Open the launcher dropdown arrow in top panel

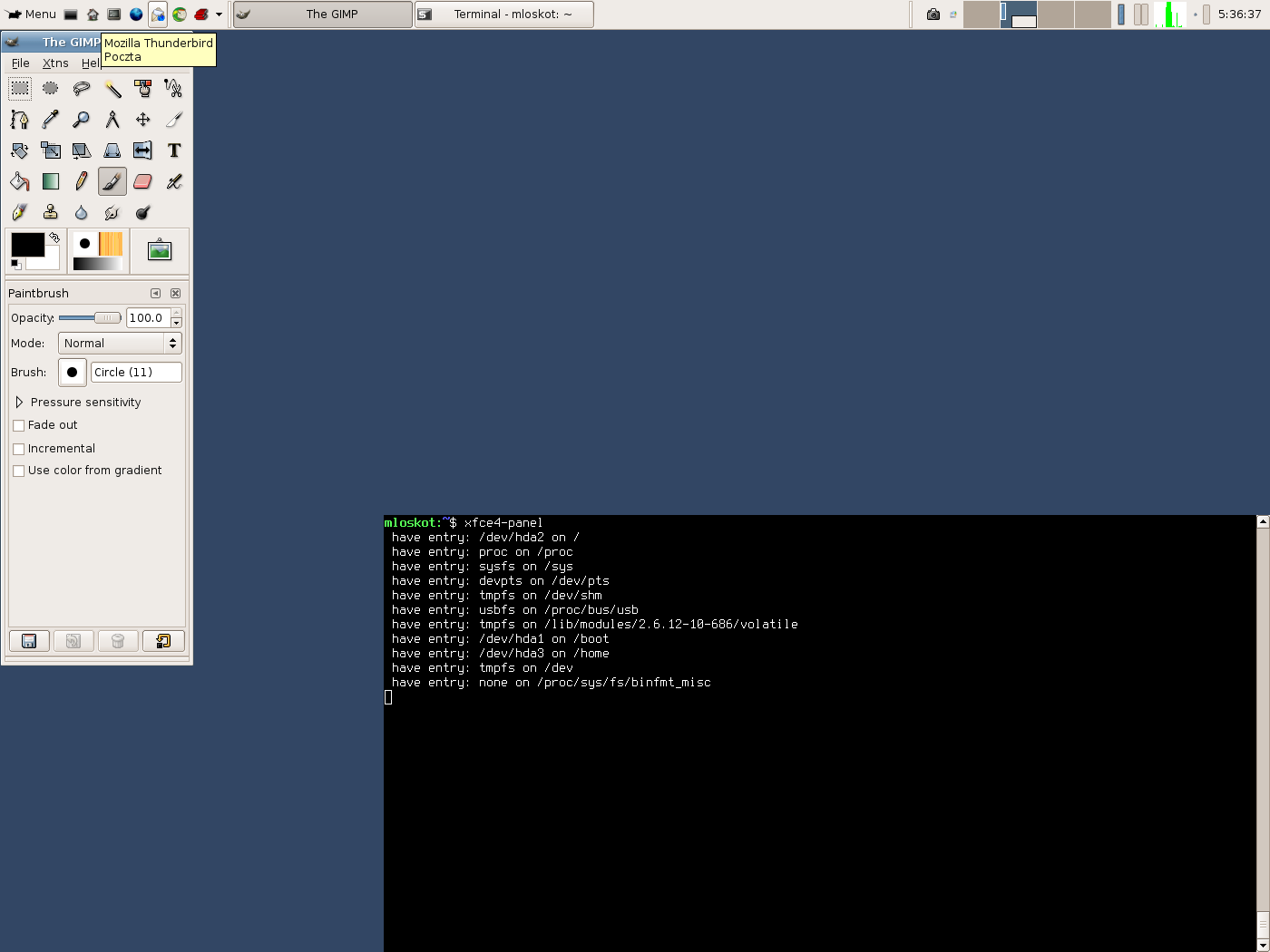point(219,15)
